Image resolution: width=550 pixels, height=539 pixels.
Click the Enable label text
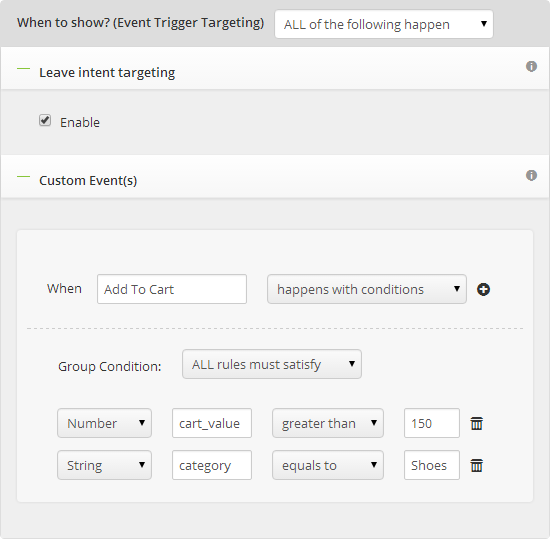point(80,122)
